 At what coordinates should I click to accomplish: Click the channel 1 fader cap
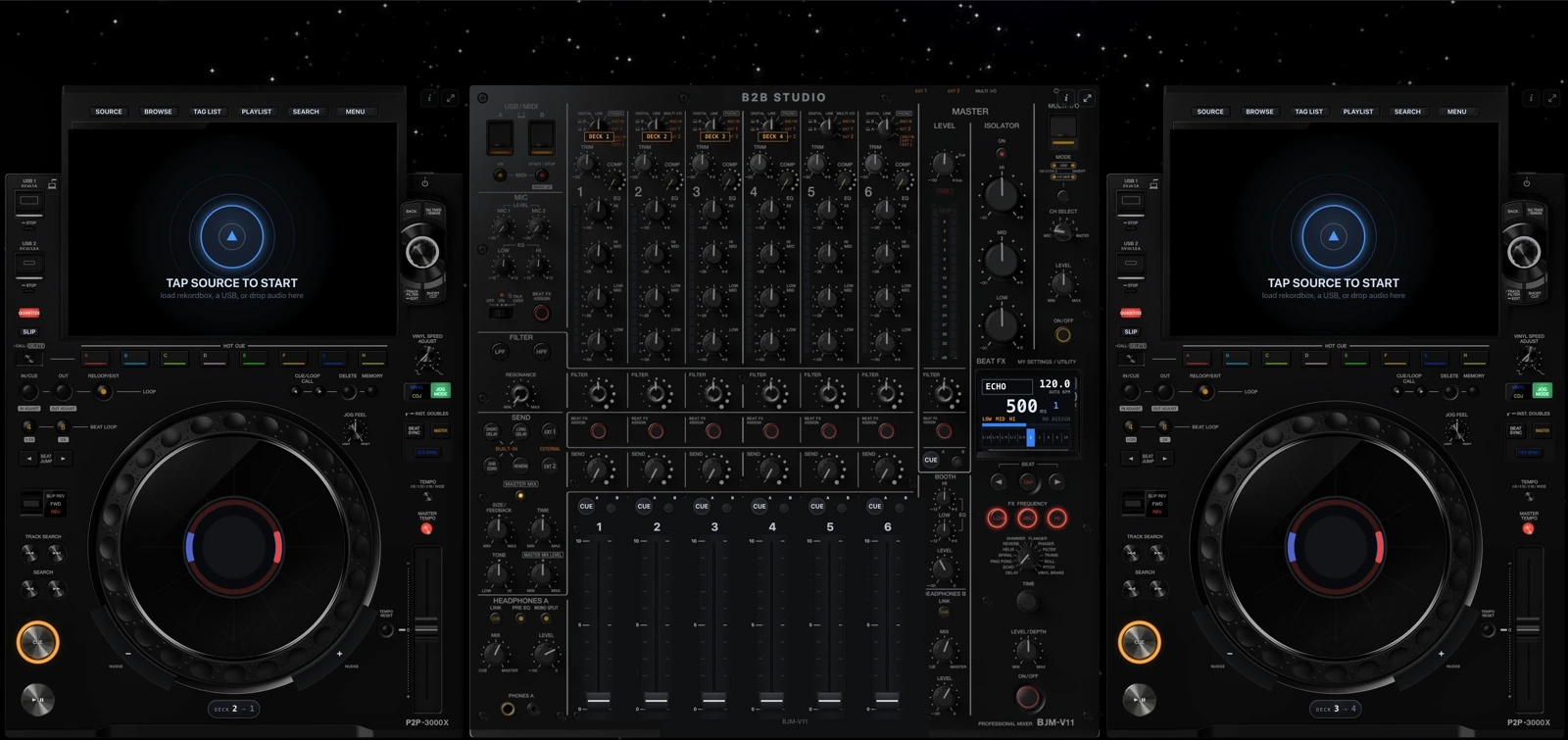(599, 699)
